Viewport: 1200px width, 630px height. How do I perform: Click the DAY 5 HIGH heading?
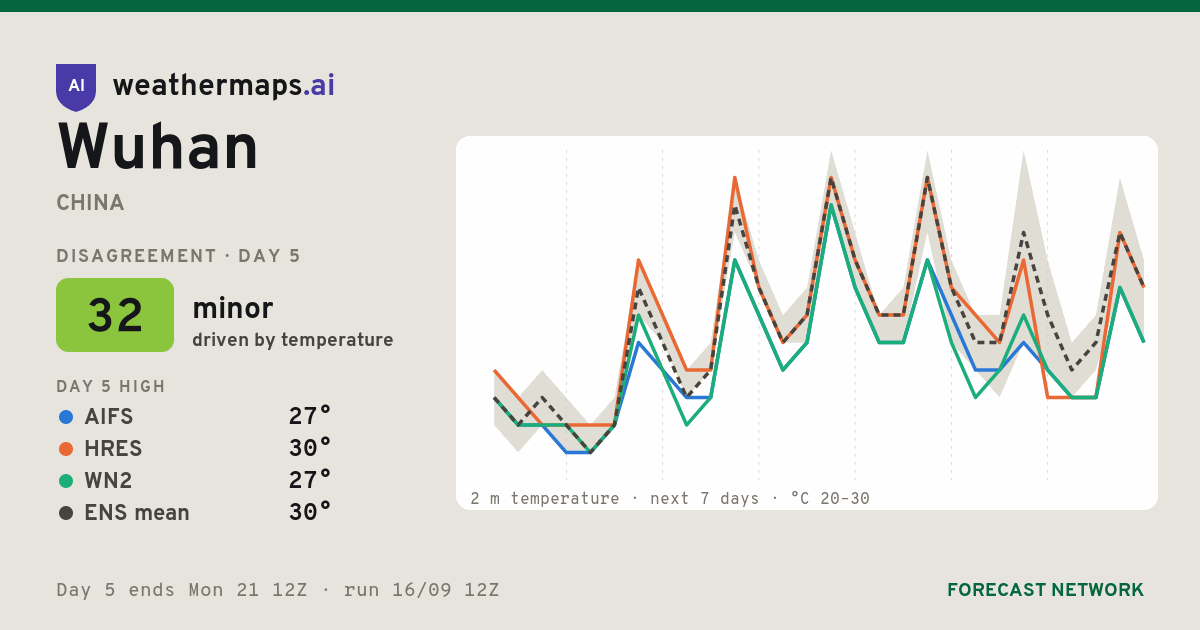click(x=111, y=386)
